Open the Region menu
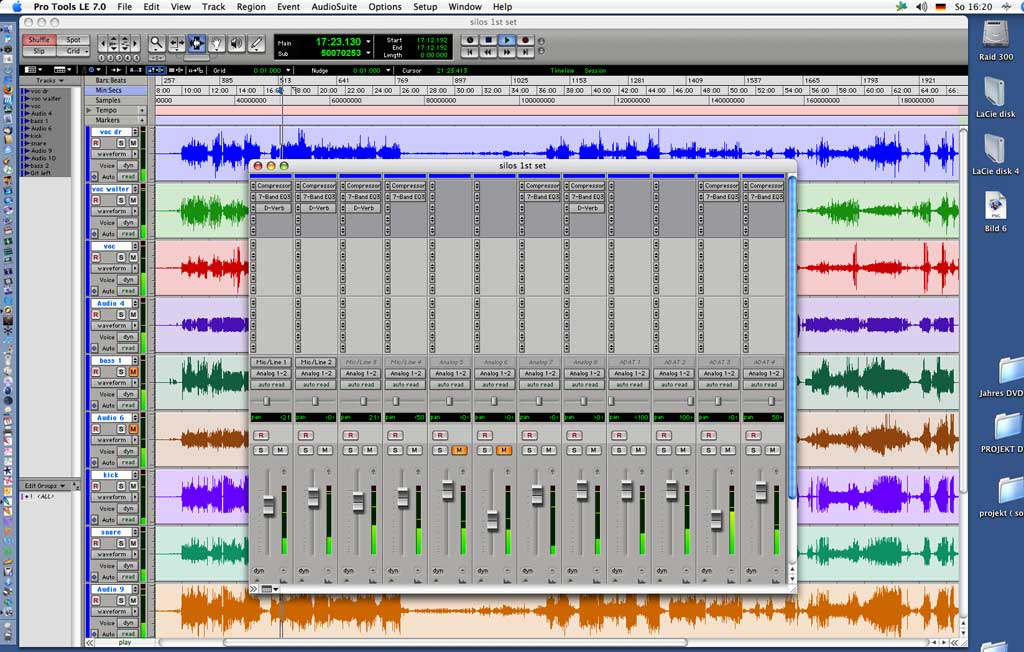1024x652 pixels. click(x=251, y=7)
